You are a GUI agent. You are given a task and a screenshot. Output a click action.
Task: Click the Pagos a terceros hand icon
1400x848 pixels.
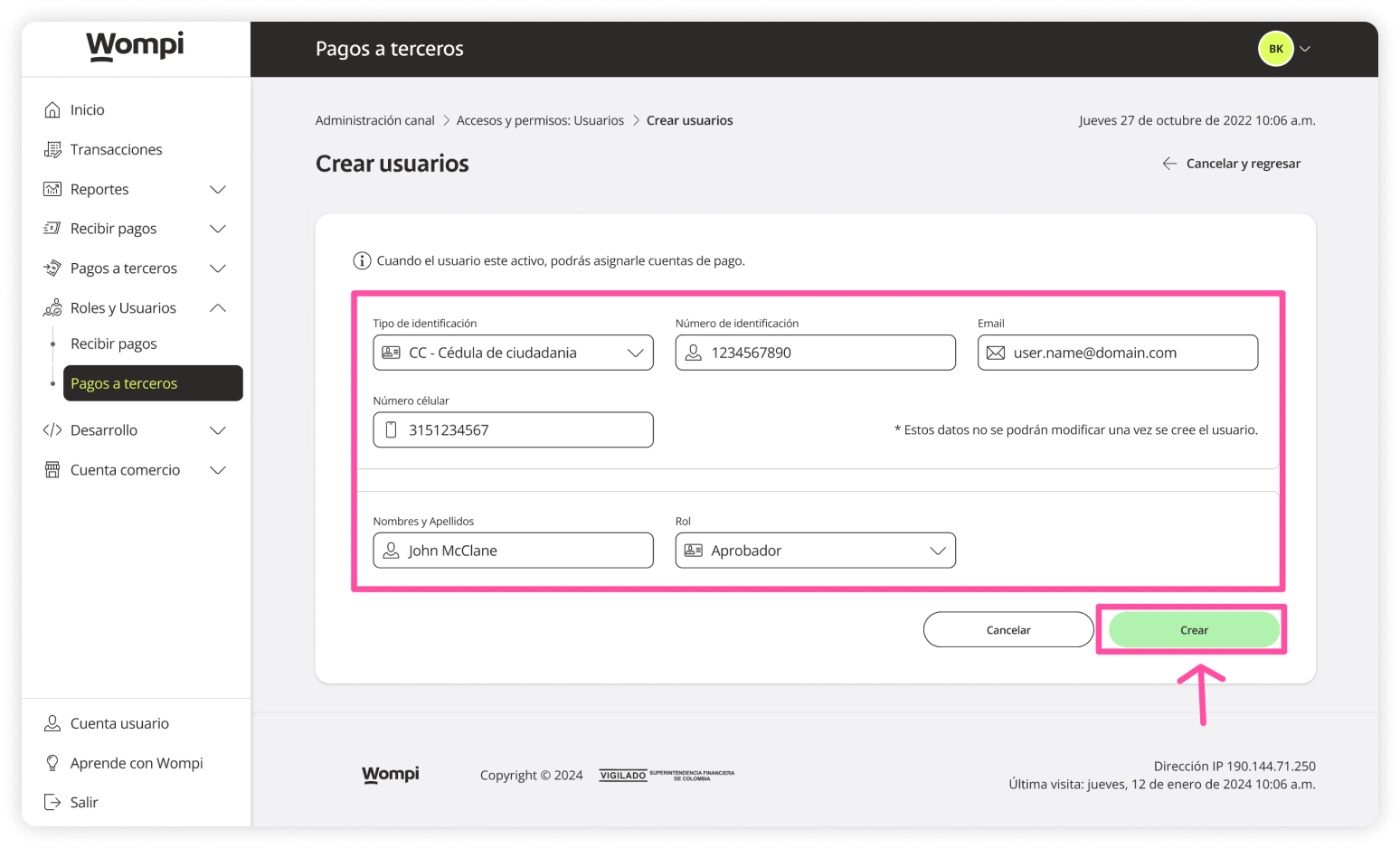[x=53, y=268]
